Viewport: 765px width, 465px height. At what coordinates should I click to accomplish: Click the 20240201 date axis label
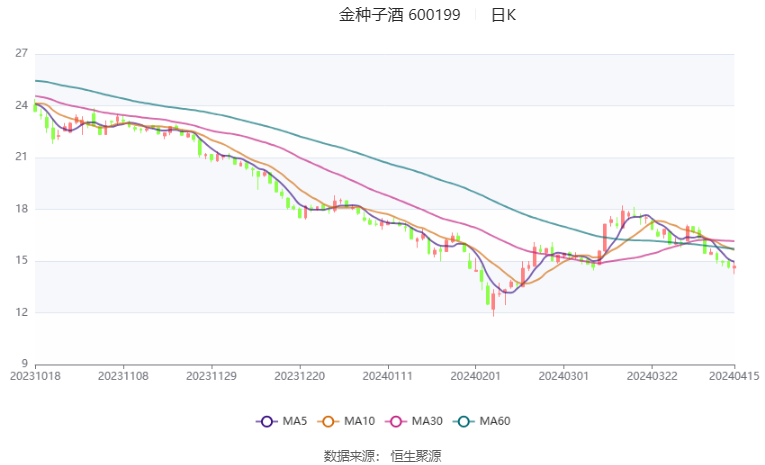tap(475, 376)
